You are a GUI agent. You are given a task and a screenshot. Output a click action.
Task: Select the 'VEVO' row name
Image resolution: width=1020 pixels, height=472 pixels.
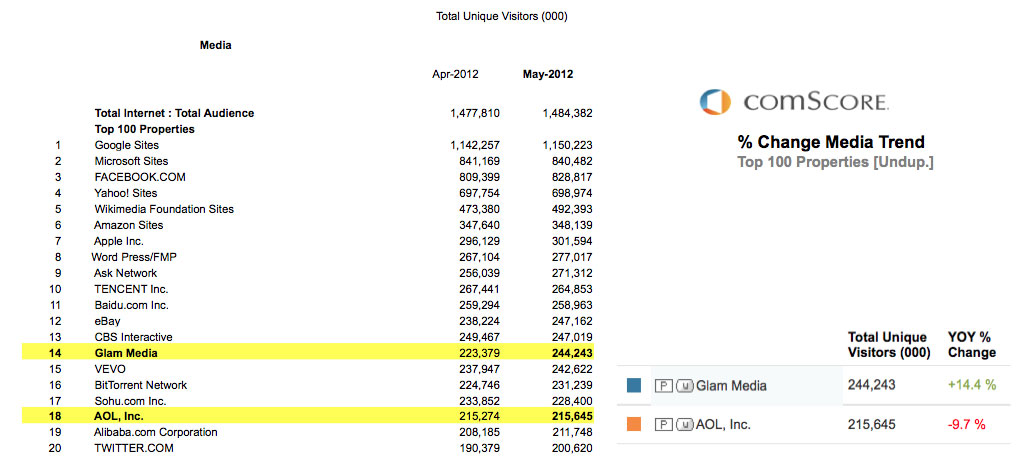[110, 369]
